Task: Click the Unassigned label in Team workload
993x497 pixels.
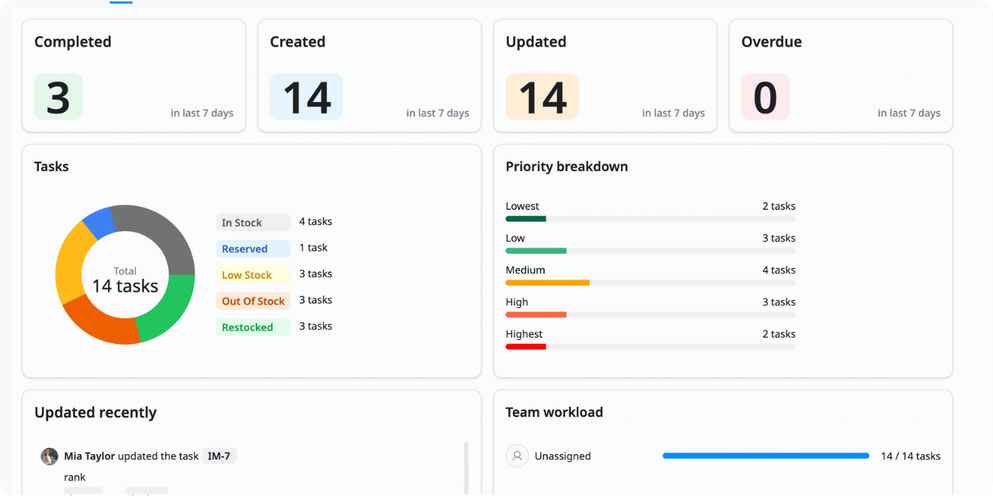Action: pos(562,456)
